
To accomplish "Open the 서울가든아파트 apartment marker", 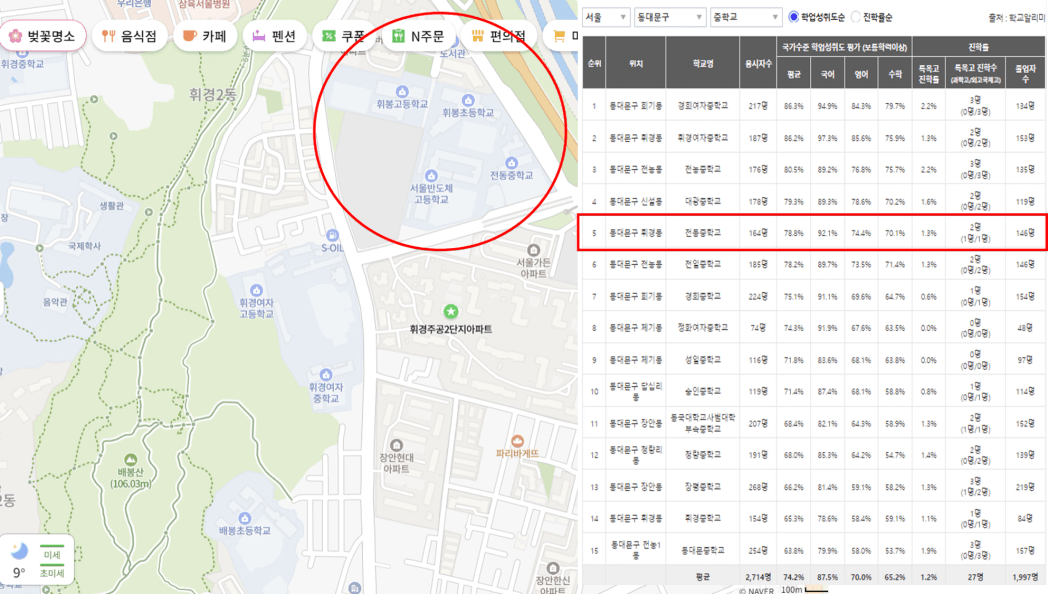I will point(533,251).
